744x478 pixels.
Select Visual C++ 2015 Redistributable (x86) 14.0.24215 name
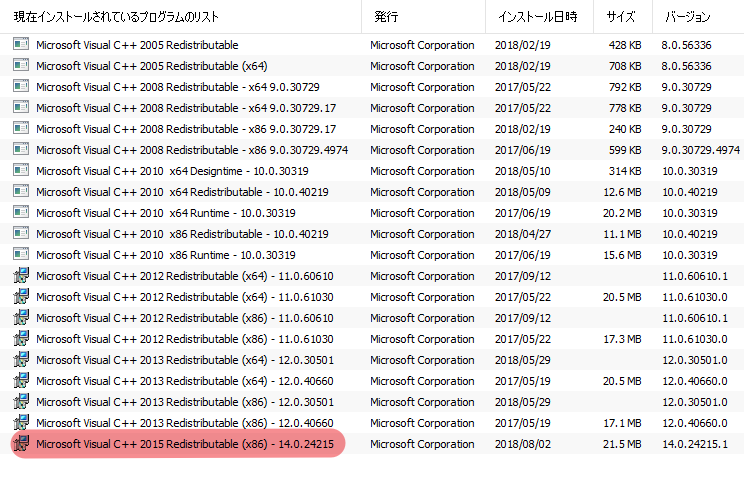click(x=185, y=444)
